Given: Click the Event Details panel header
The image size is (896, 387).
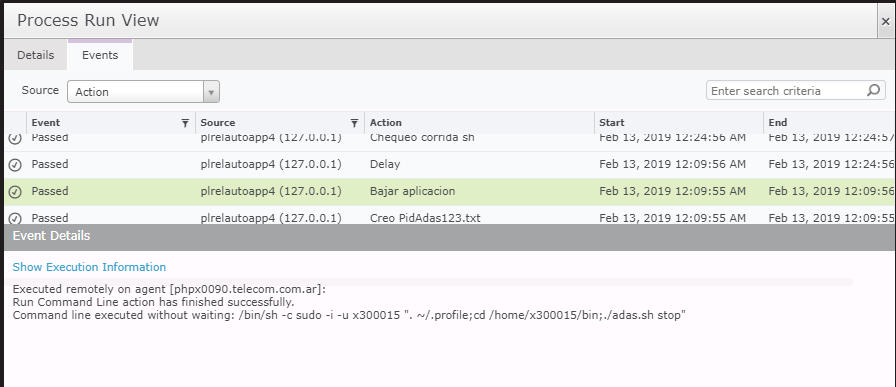Looking at the screenshot, I should [450, 237].
